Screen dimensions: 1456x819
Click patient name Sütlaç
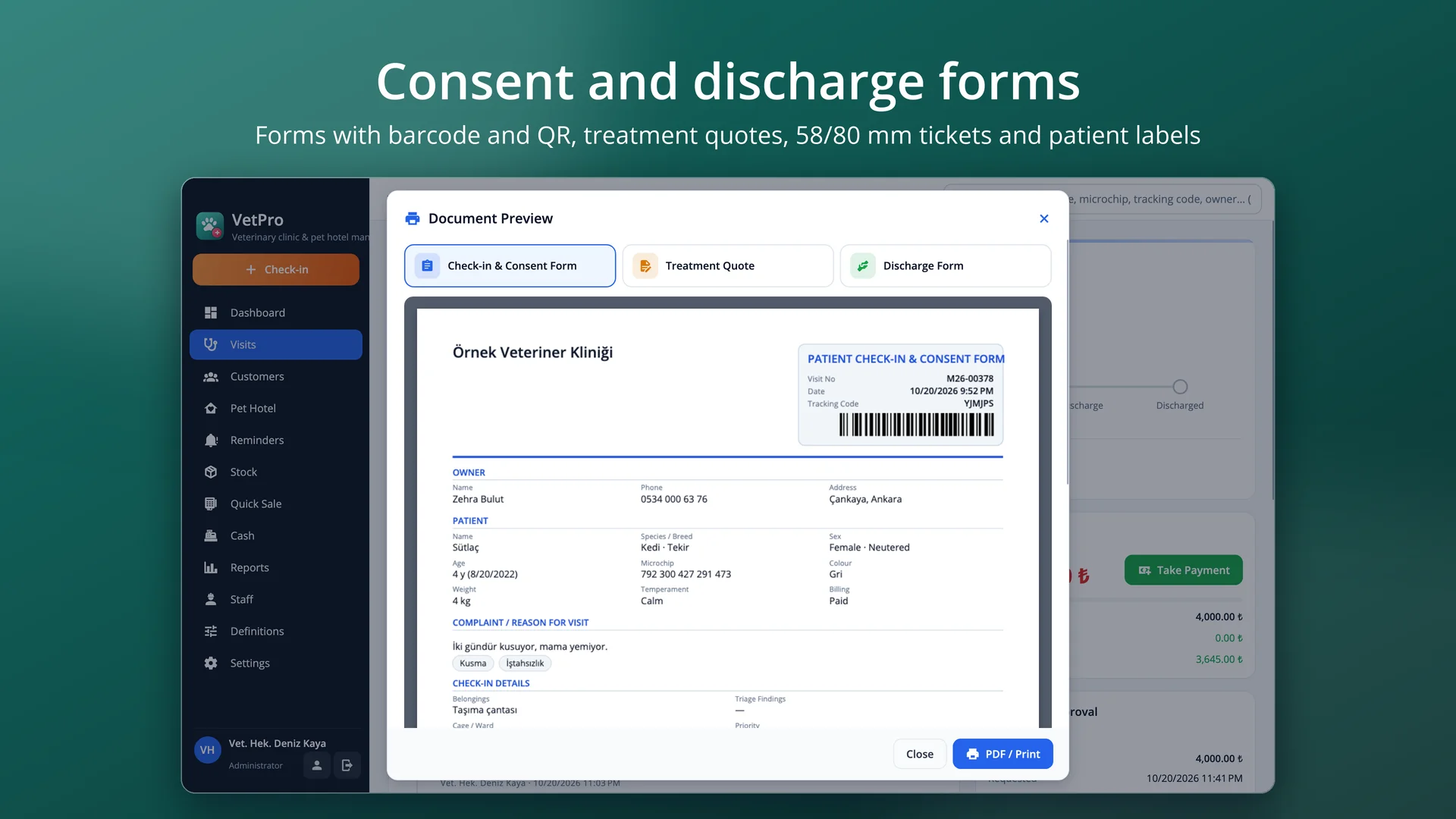[x=466, y=548]
